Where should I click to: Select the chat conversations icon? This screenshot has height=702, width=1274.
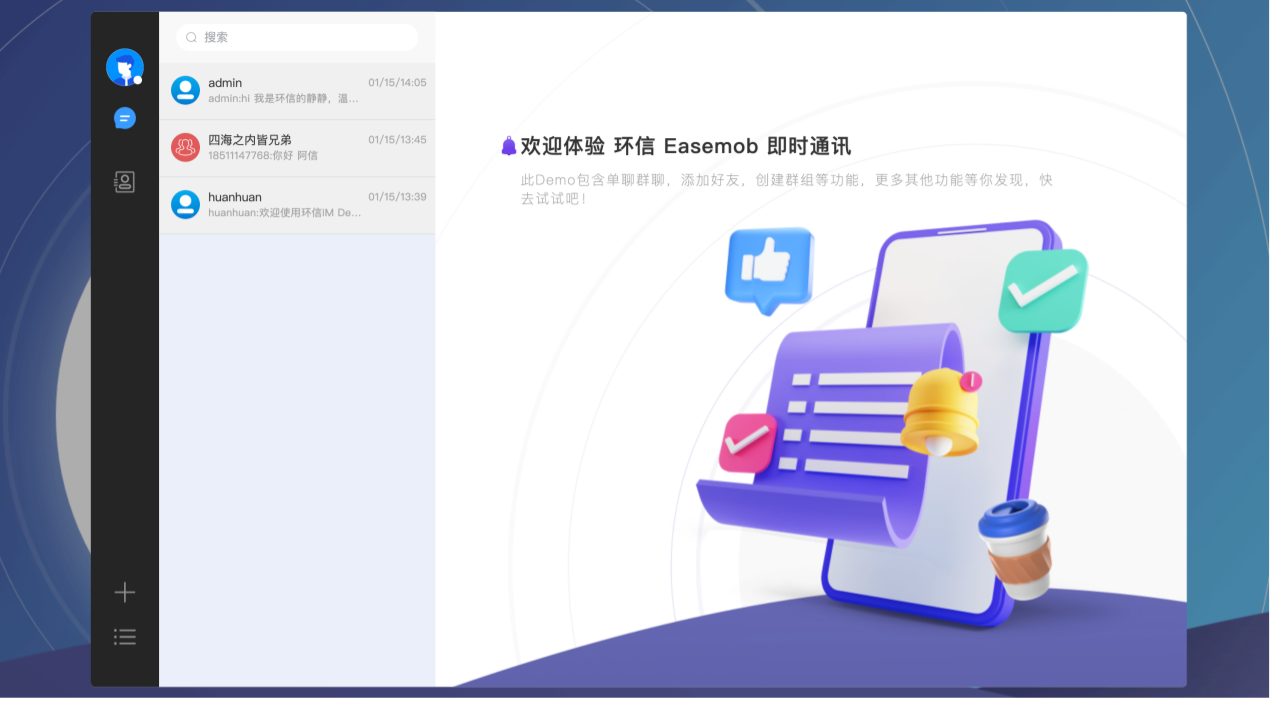124,117
